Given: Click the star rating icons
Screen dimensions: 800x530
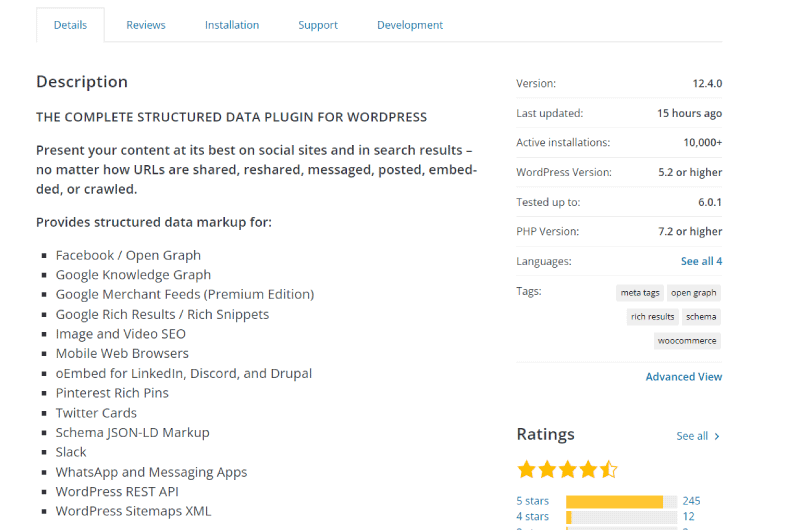Looking at the screenshot, I should (x=567, y=469).
